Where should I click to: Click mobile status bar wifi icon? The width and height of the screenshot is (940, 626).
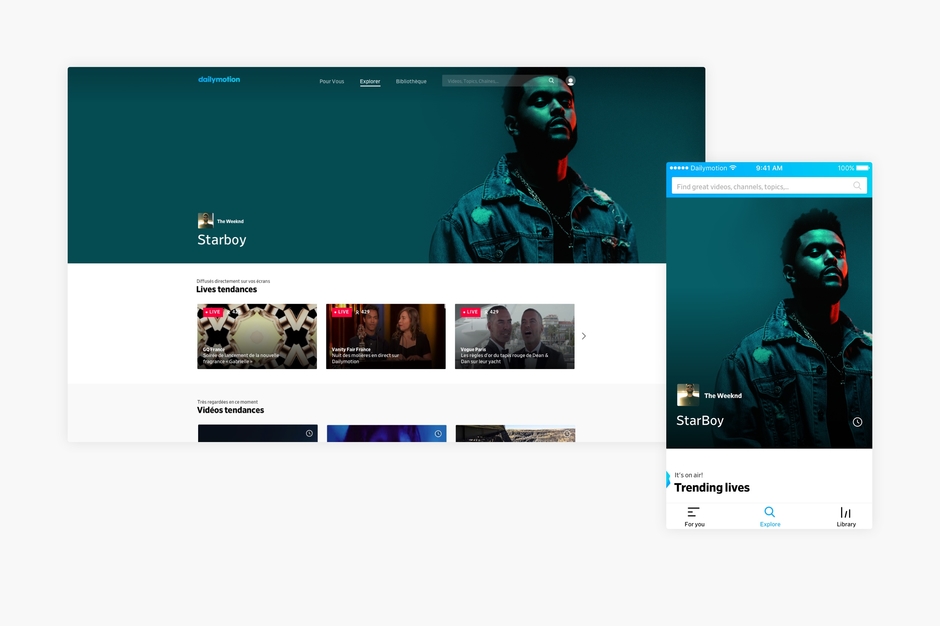coord(733,168)
